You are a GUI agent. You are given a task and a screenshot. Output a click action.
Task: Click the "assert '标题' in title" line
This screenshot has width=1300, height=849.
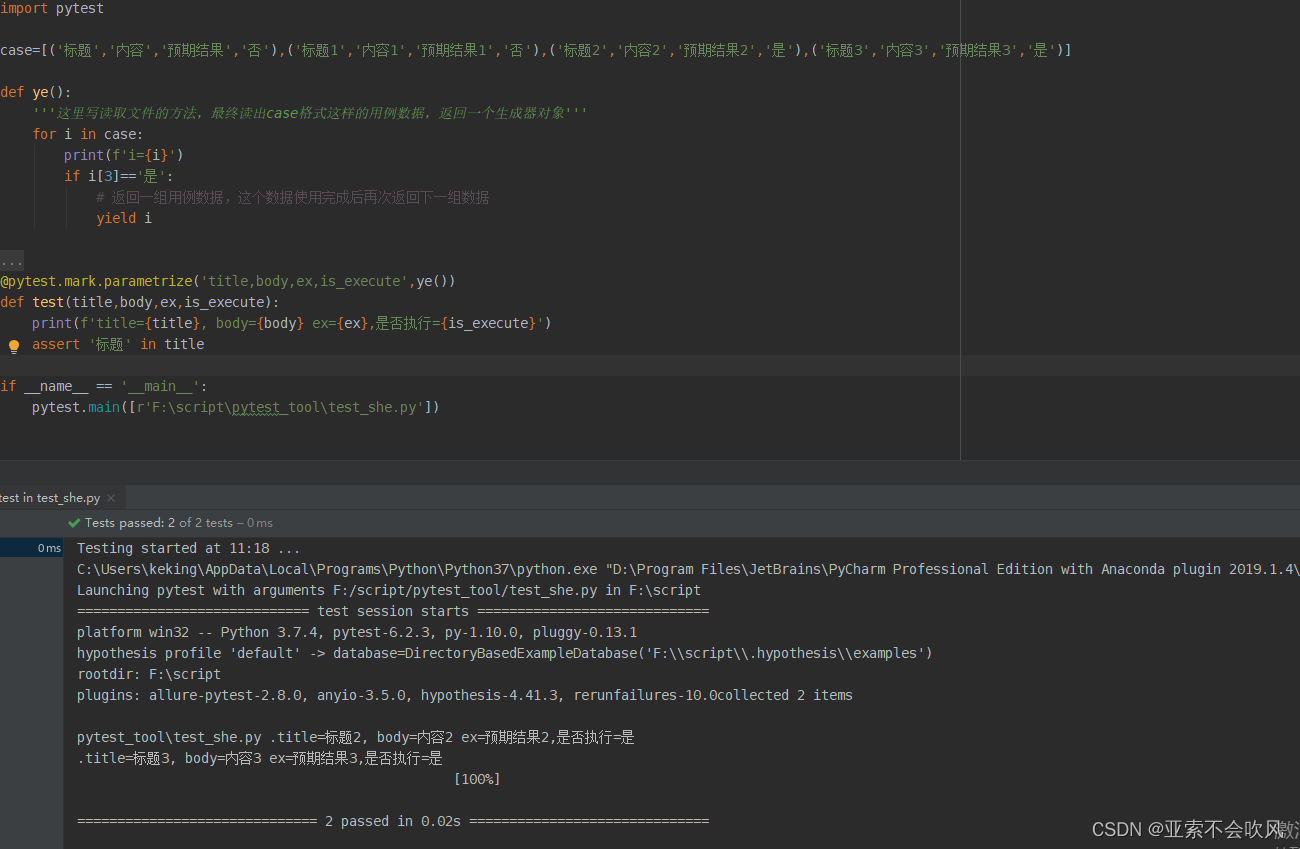(x=118, y=344)
